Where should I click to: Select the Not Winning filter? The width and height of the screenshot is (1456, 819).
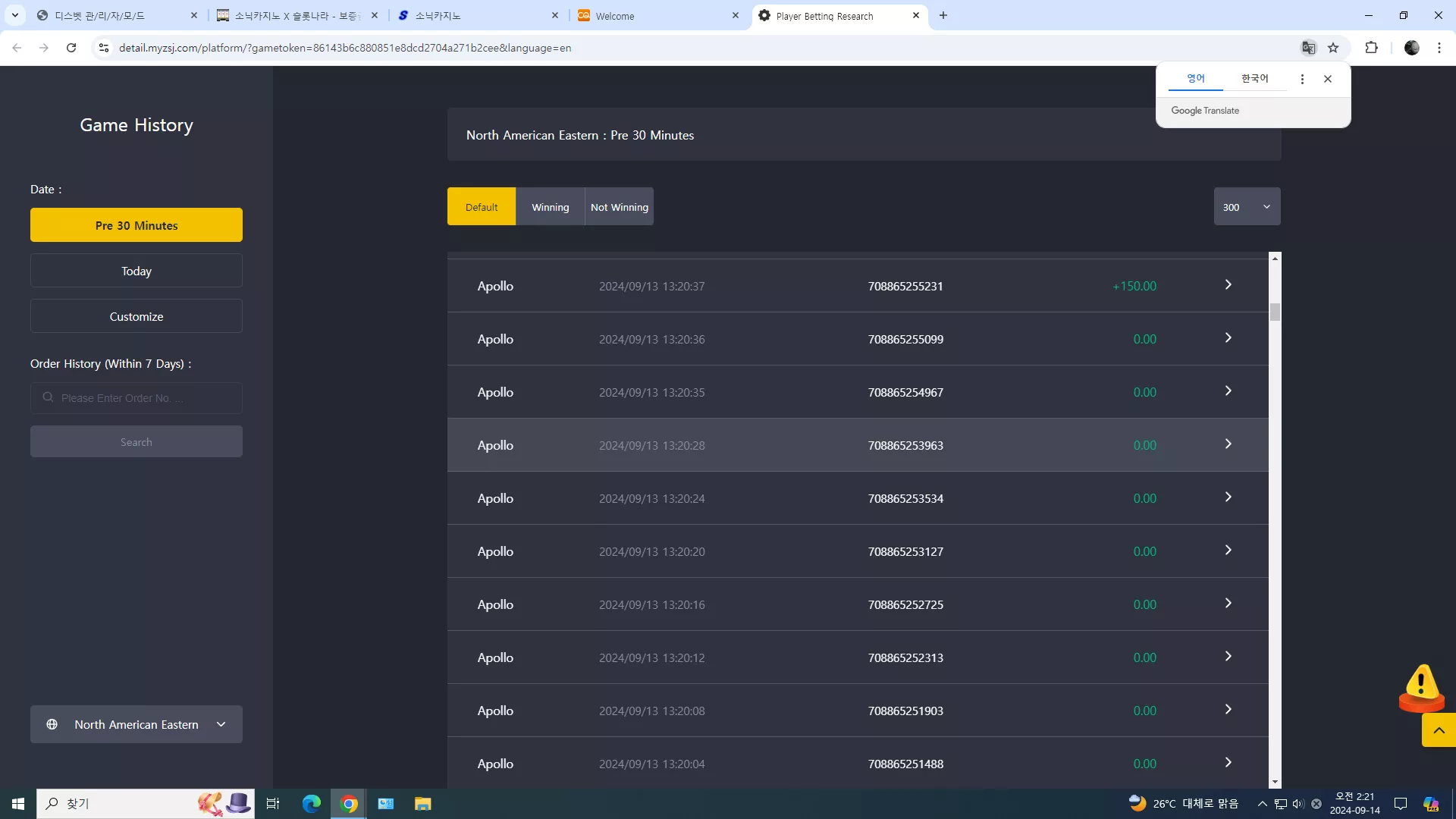(620, 207)
